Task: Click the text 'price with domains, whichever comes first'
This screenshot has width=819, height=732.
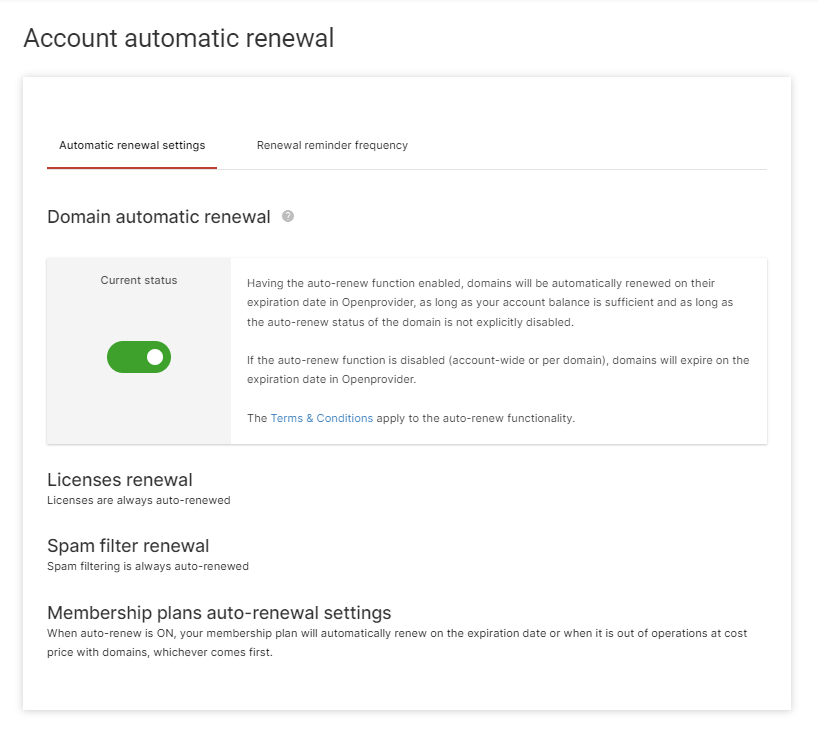Action: click(160, 653)
